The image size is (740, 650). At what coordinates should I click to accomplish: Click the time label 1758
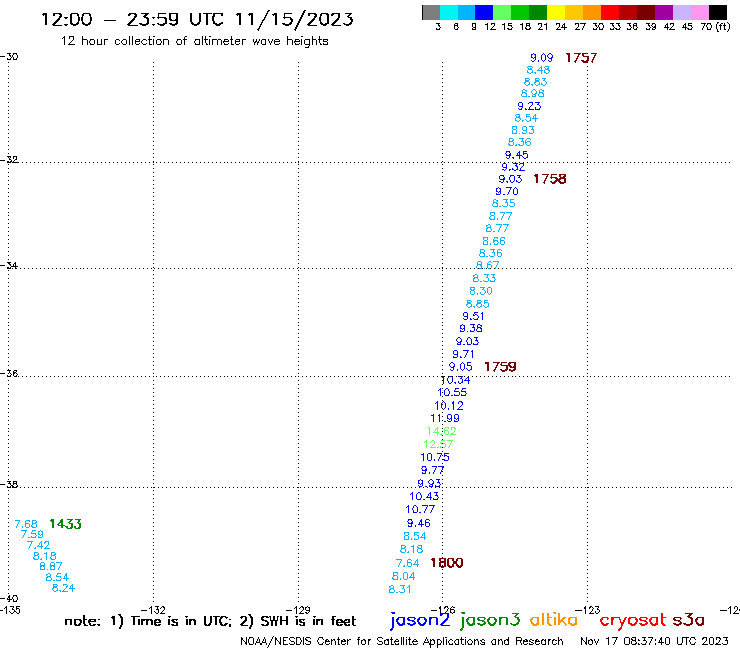[550, 179]
